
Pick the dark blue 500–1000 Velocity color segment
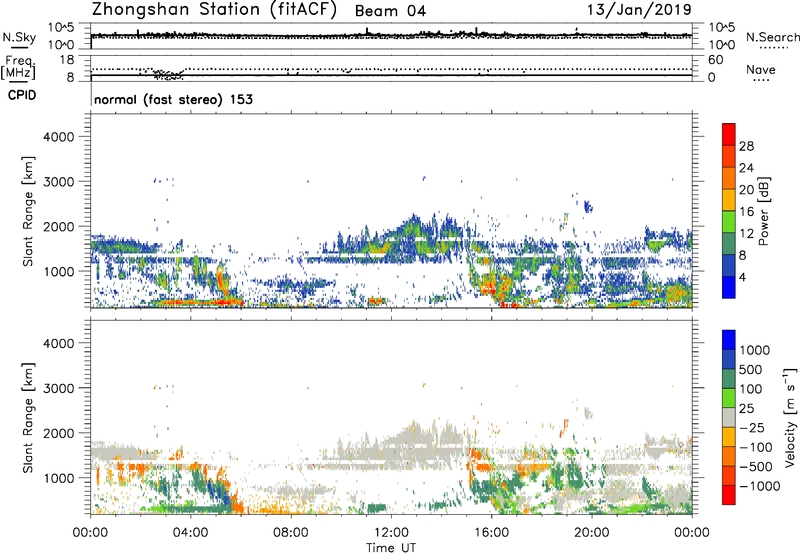click(729, 360)
